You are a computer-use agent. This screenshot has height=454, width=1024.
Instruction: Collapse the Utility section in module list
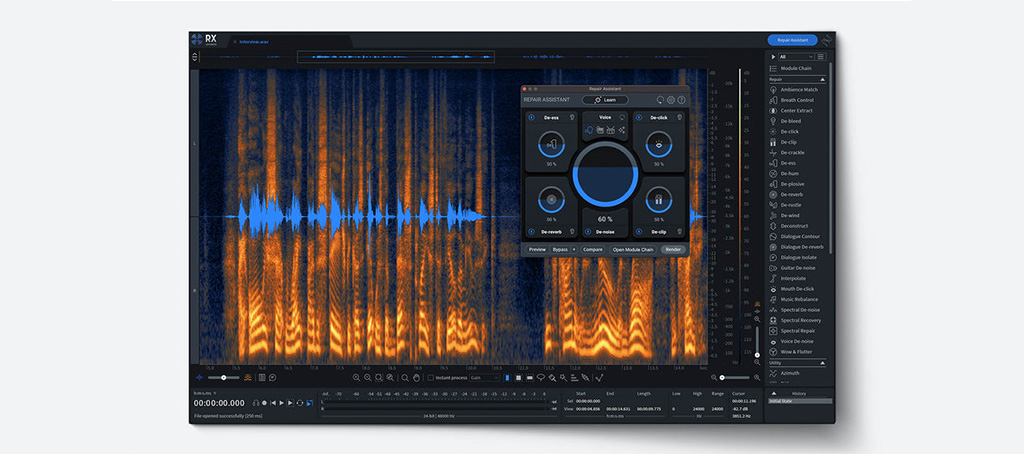pyautogui.click(x=822, y=363)
